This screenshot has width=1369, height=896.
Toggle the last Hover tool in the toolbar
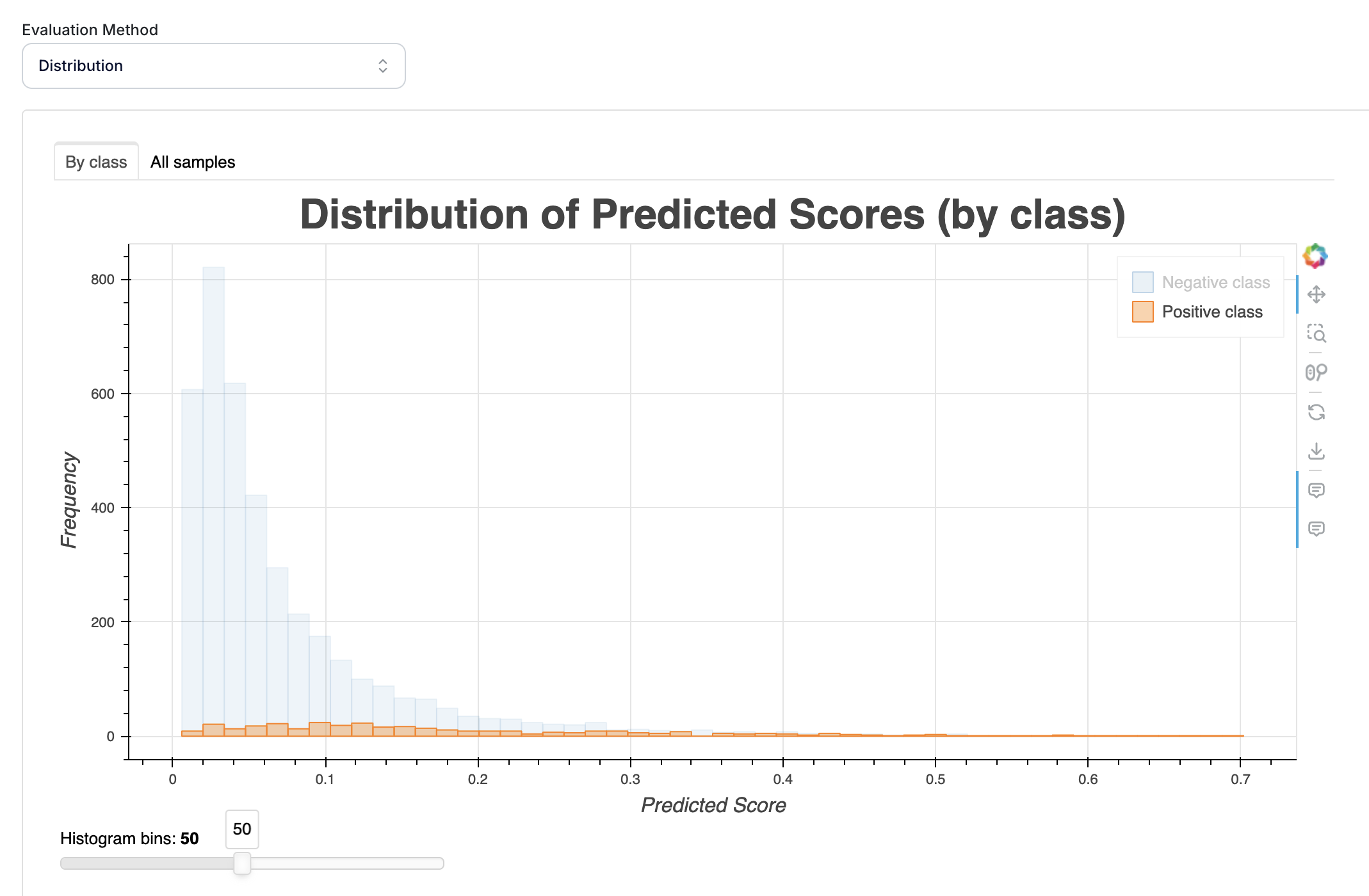(x=1316, y=529)
